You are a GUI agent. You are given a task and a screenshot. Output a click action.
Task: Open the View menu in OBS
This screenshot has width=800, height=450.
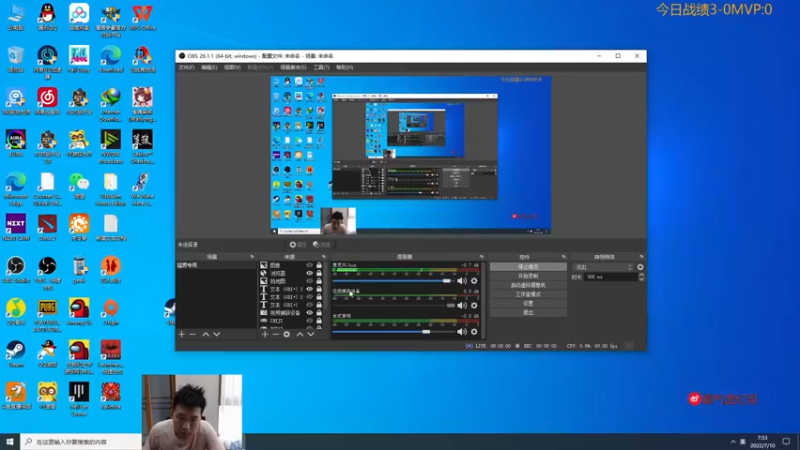232,67
